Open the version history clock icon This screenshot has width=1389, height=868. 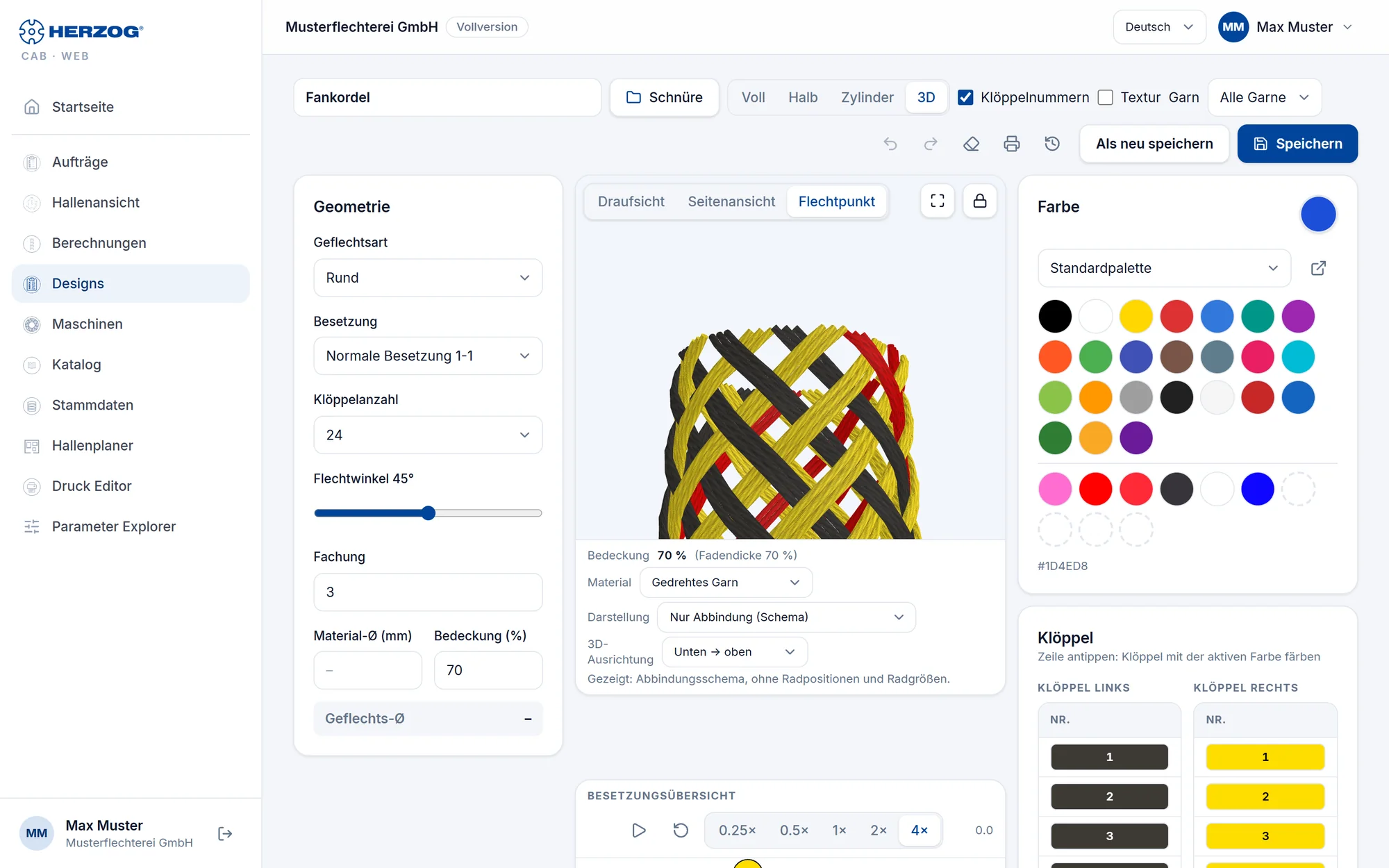(x=1052, y=144)
